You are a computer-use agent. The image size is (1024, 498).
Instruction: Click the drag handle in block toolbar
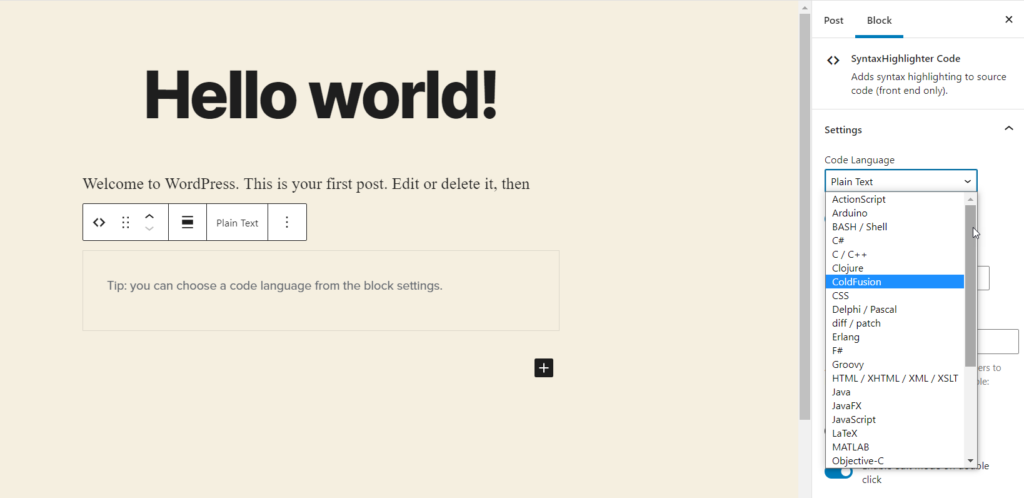point(125,223)
